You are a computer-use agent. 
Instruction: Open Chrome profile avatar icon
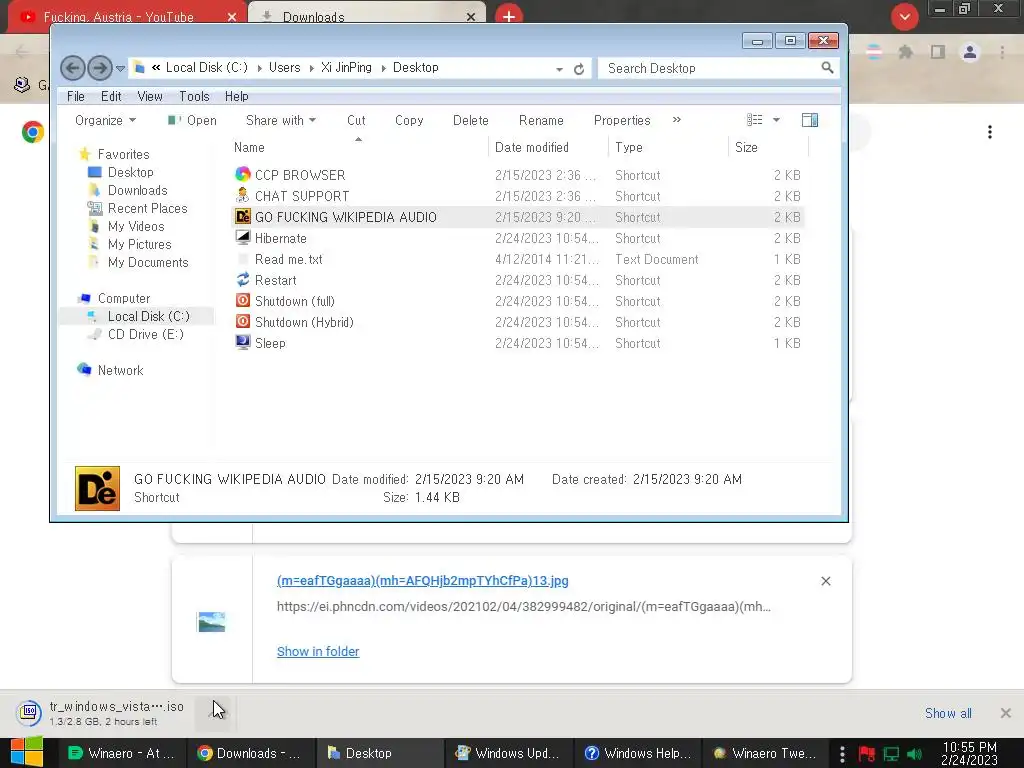[970, 52]
